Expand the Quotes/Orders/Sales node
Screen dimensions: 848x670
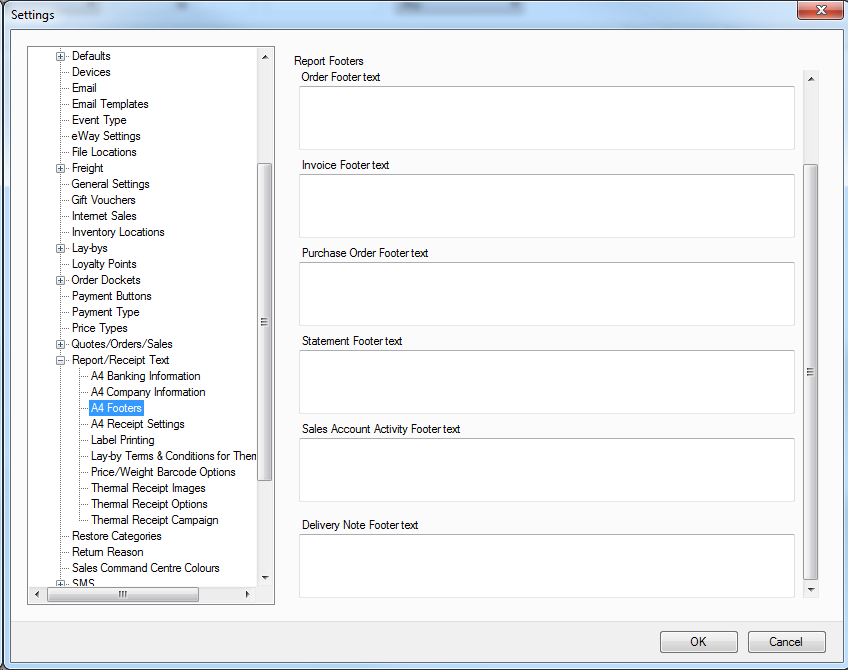pyautogui.click(x=60, y=344)
